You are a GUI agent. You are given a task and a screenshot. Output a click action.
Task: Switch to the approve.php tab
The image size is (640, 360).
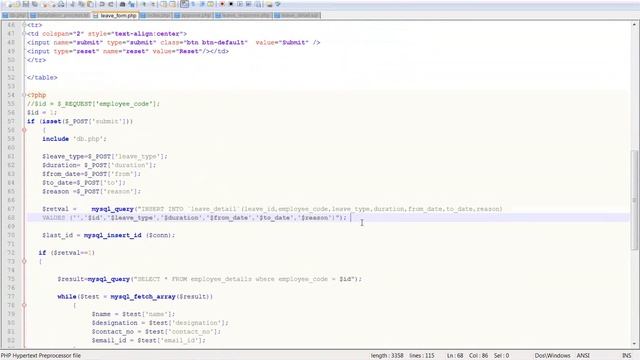coord(193,16)
